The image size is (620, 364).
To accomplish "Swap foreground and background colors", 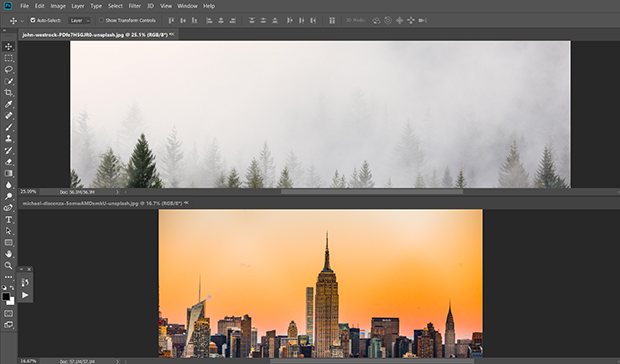I will [12, 288].
